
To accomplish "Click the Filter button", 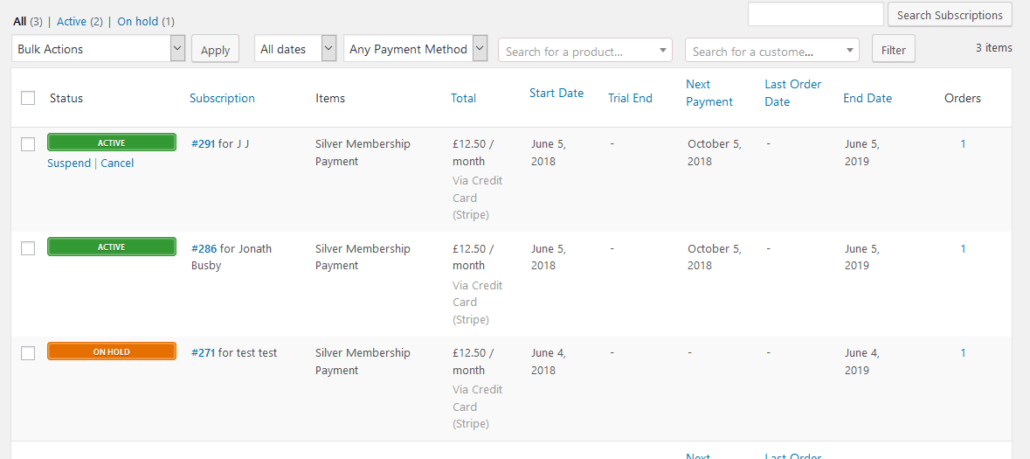I will click(893, 50).
